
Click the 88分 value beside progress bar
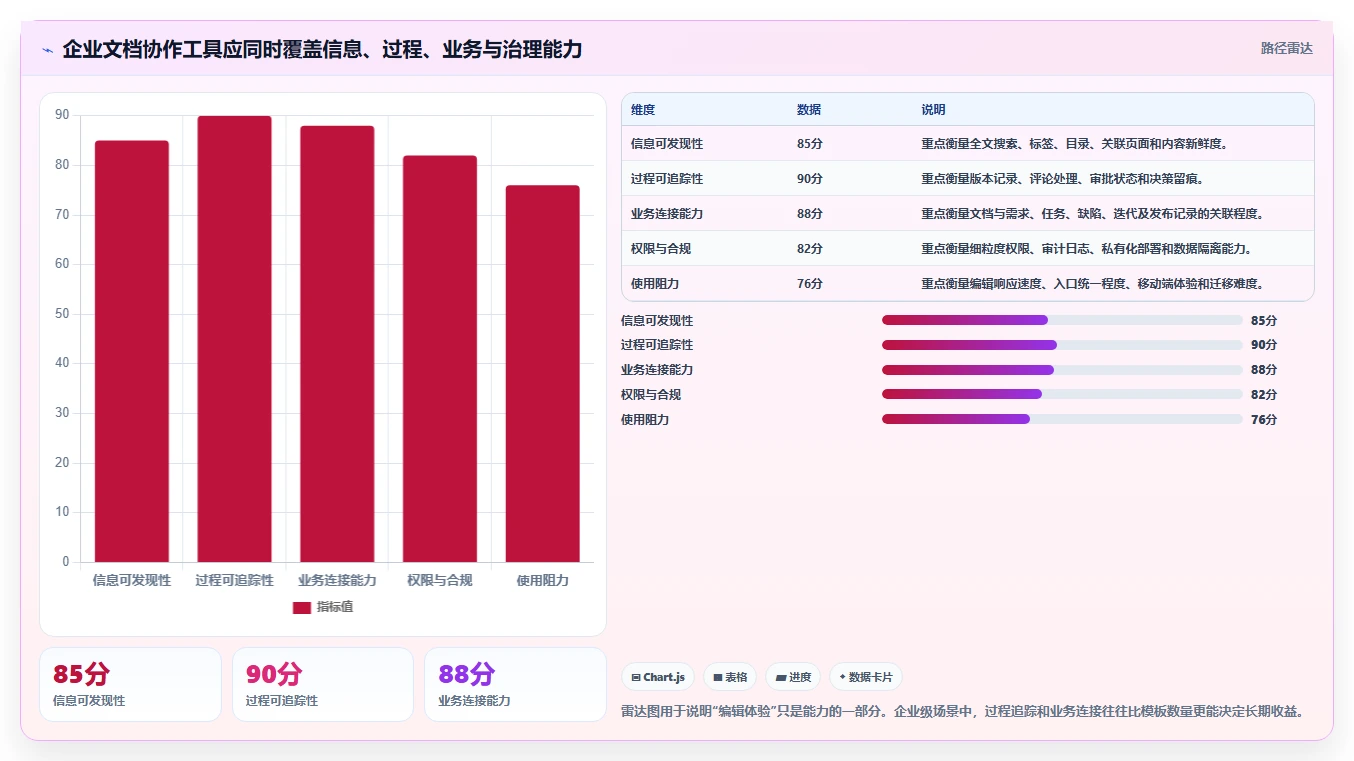click(1264, 370)
